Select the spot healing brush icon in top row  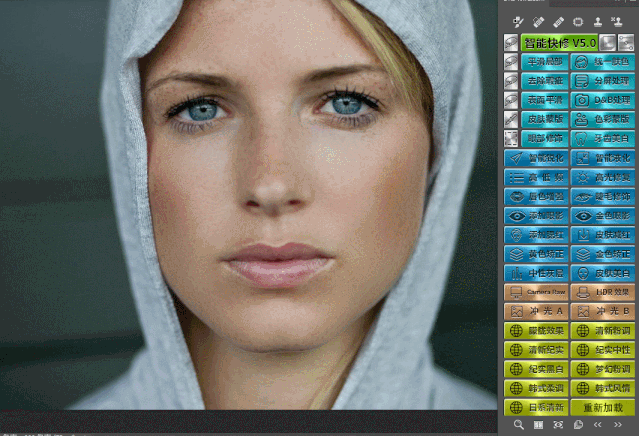pyautogui.click(x=518, y=22)
